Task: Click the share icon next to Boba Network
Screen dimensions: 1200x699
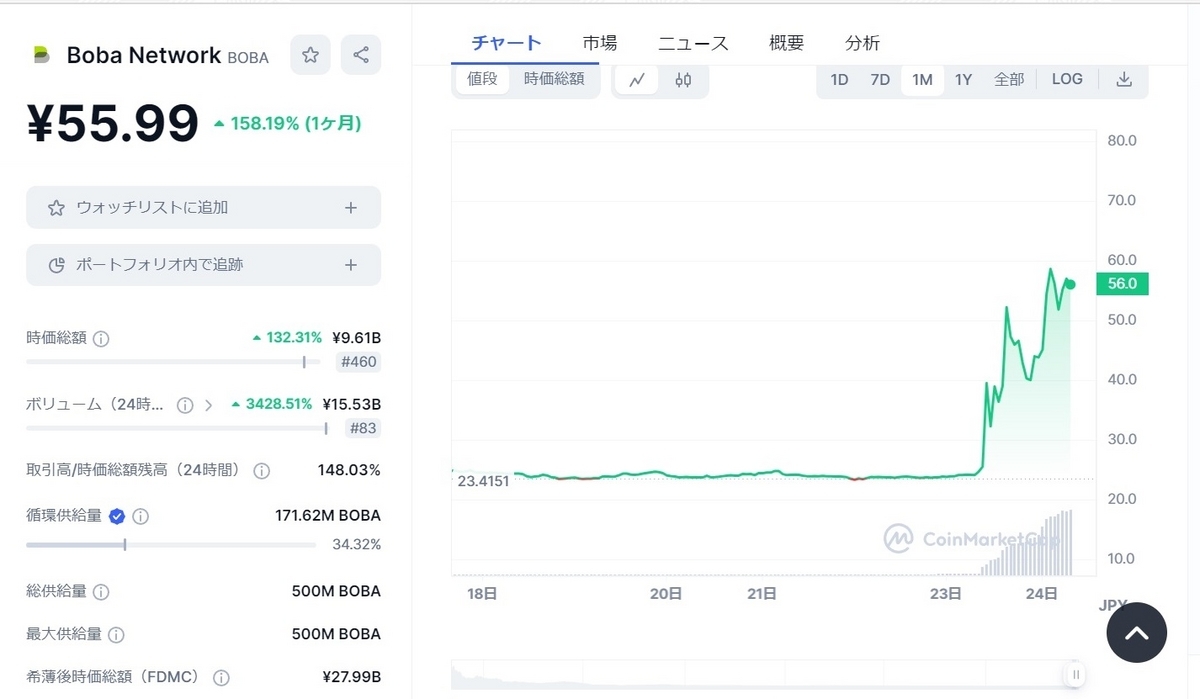Action: [361, 55]
